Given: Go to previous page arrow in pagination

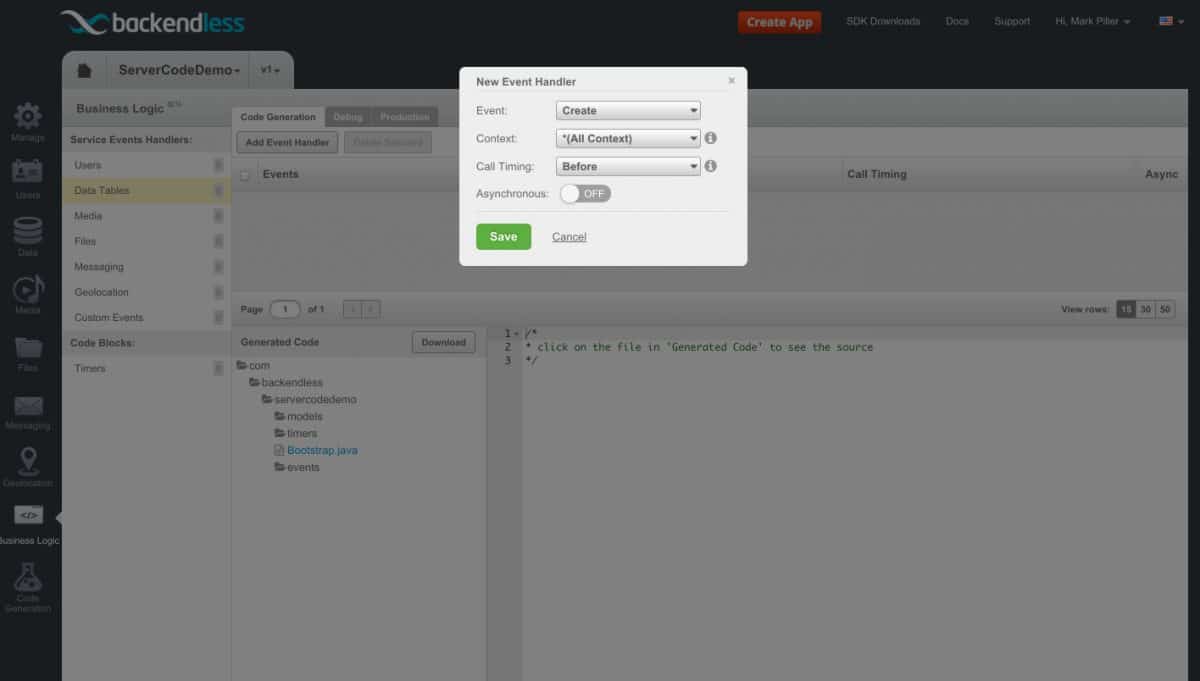Looking at the screenshot, I should [352, 310].
